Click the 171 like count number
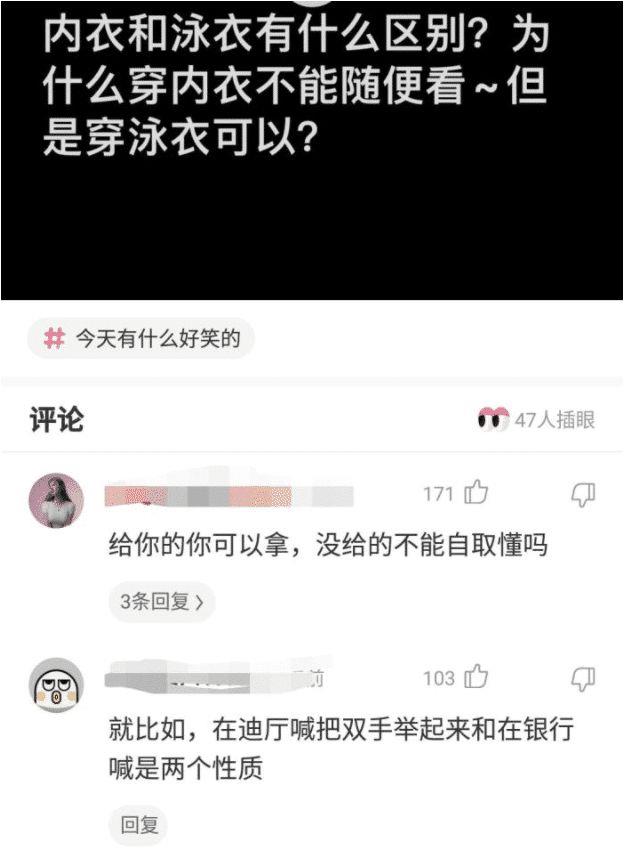The image size is (639, 855). pos(439,495)
